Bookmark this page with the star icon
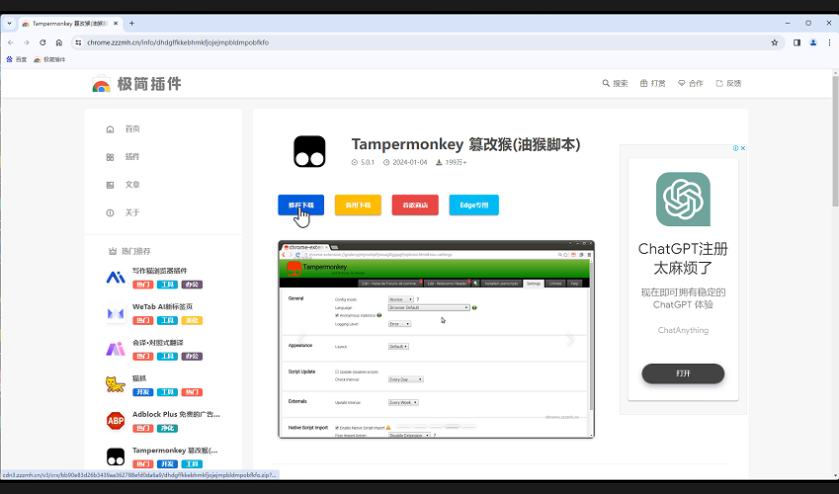Image resolution: width=839 pixels, height=494 pixels. (x=774, y=42)
